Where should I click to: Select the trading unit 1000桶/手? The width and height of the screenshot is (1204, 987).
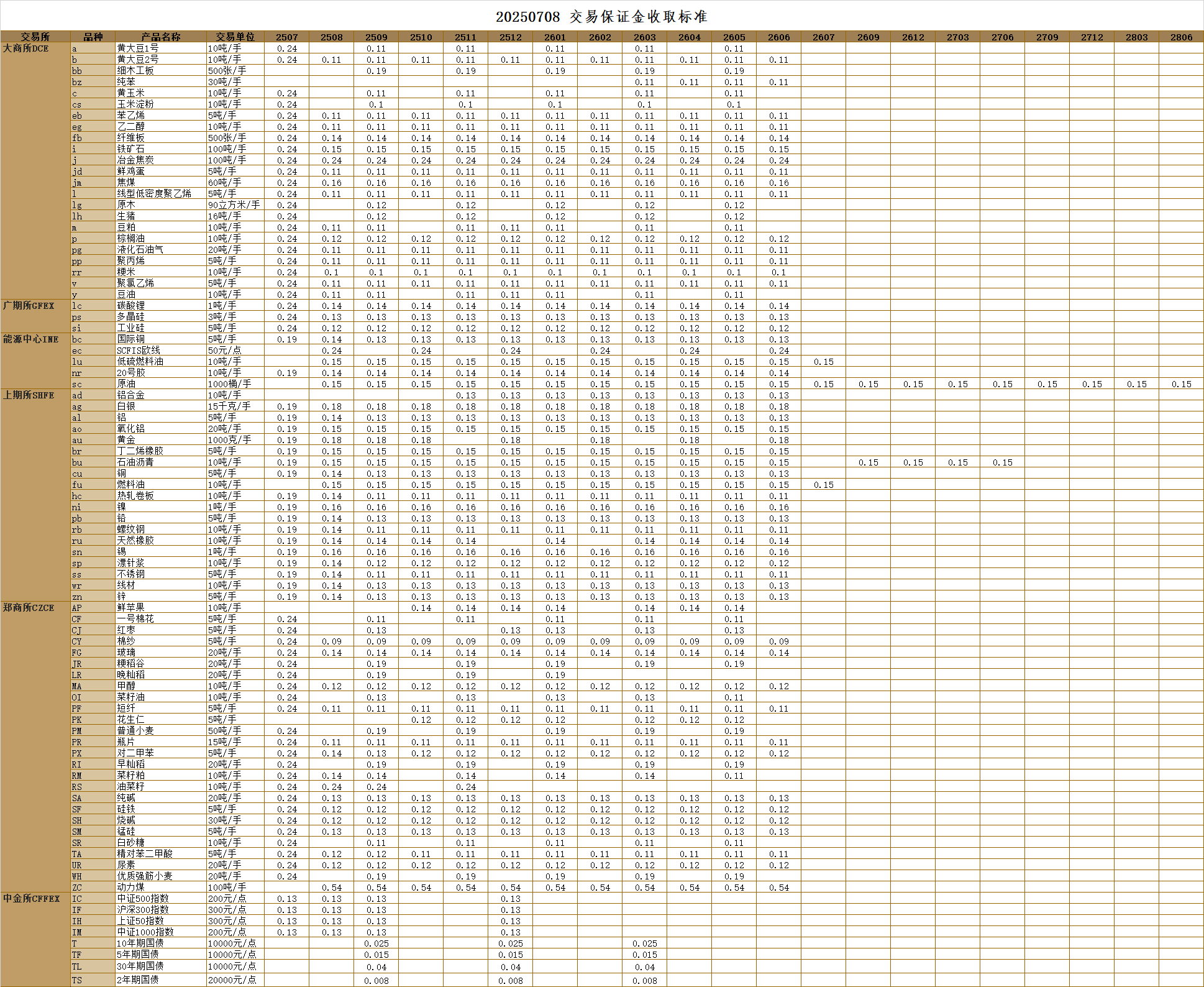point(230,384)
